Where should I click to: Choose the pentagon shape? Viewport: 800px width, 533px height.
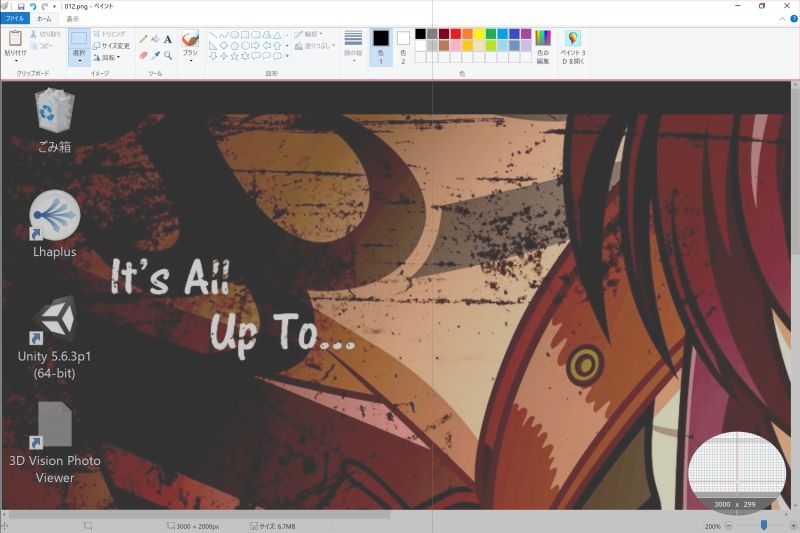click(x=234, y=45)
